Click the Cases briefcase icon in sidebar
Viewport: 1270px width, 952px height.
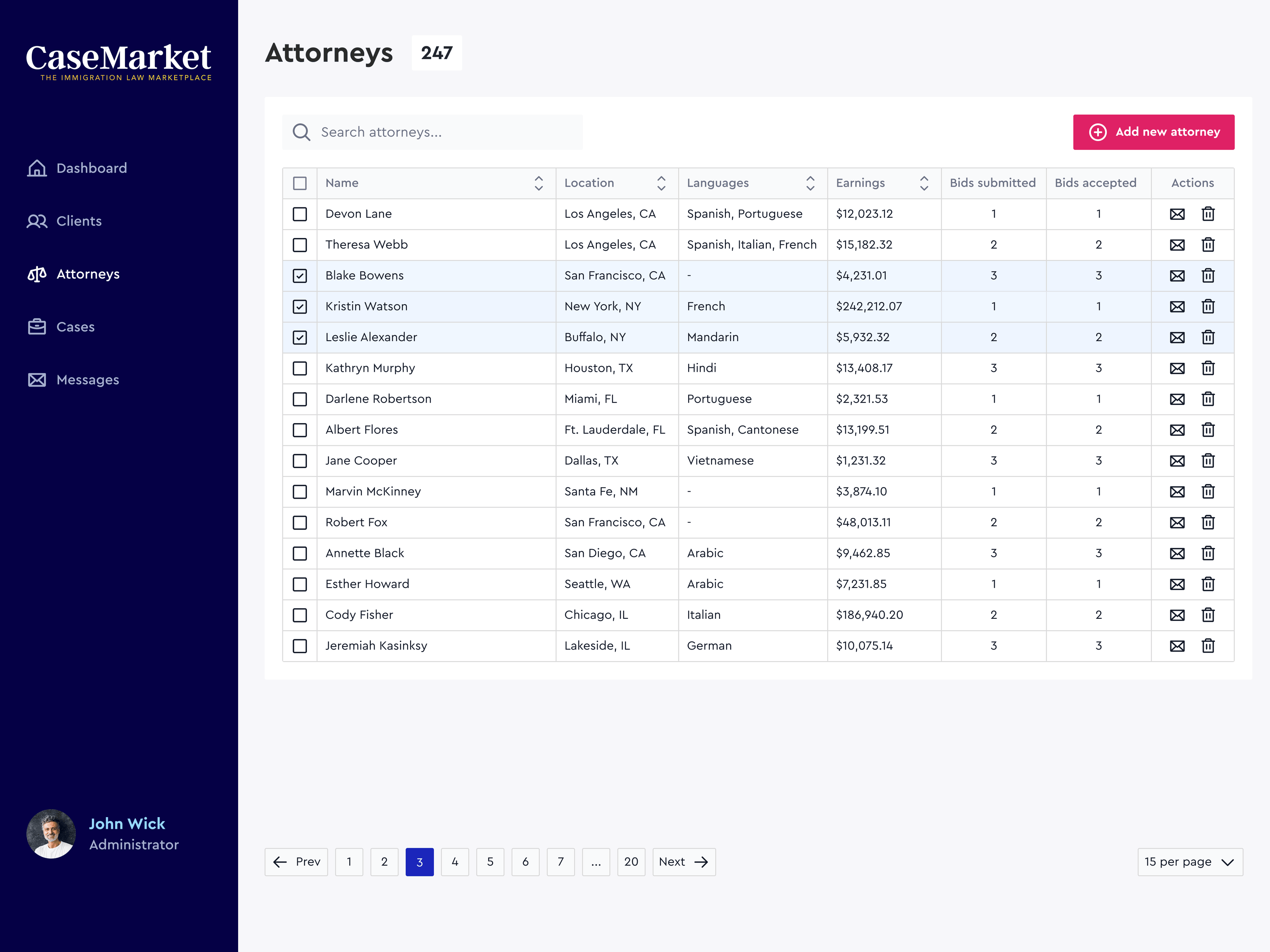(x=37, y=327)
